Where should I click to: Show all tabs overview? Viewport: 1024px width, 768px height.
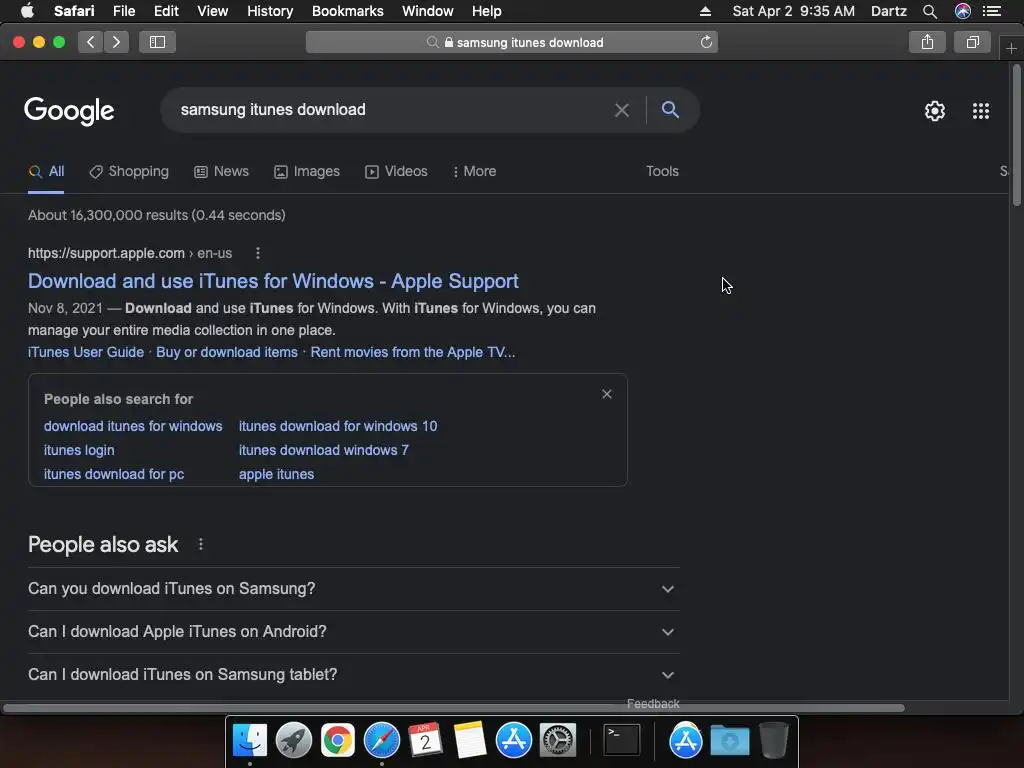click(972, 42)
